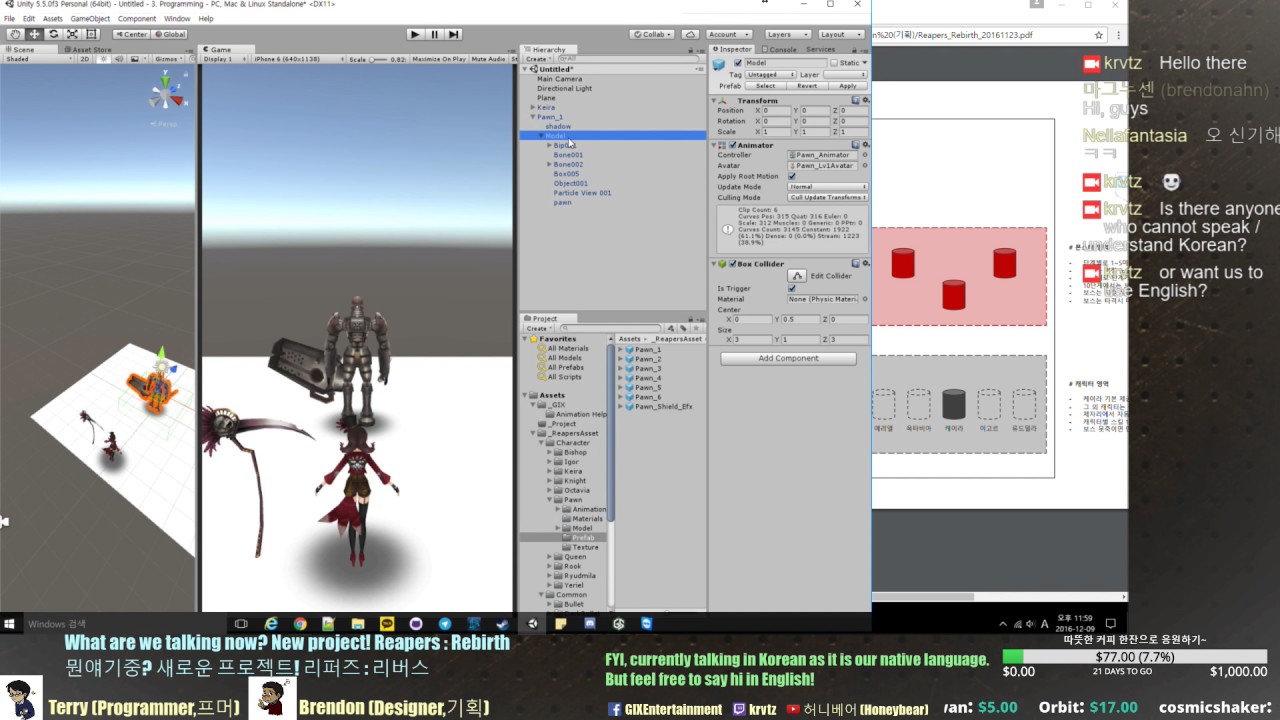The width and height of the screenshot is (1280, 720).
Task: Toggle Apply Root Motion checkbox
Action: 792,176
